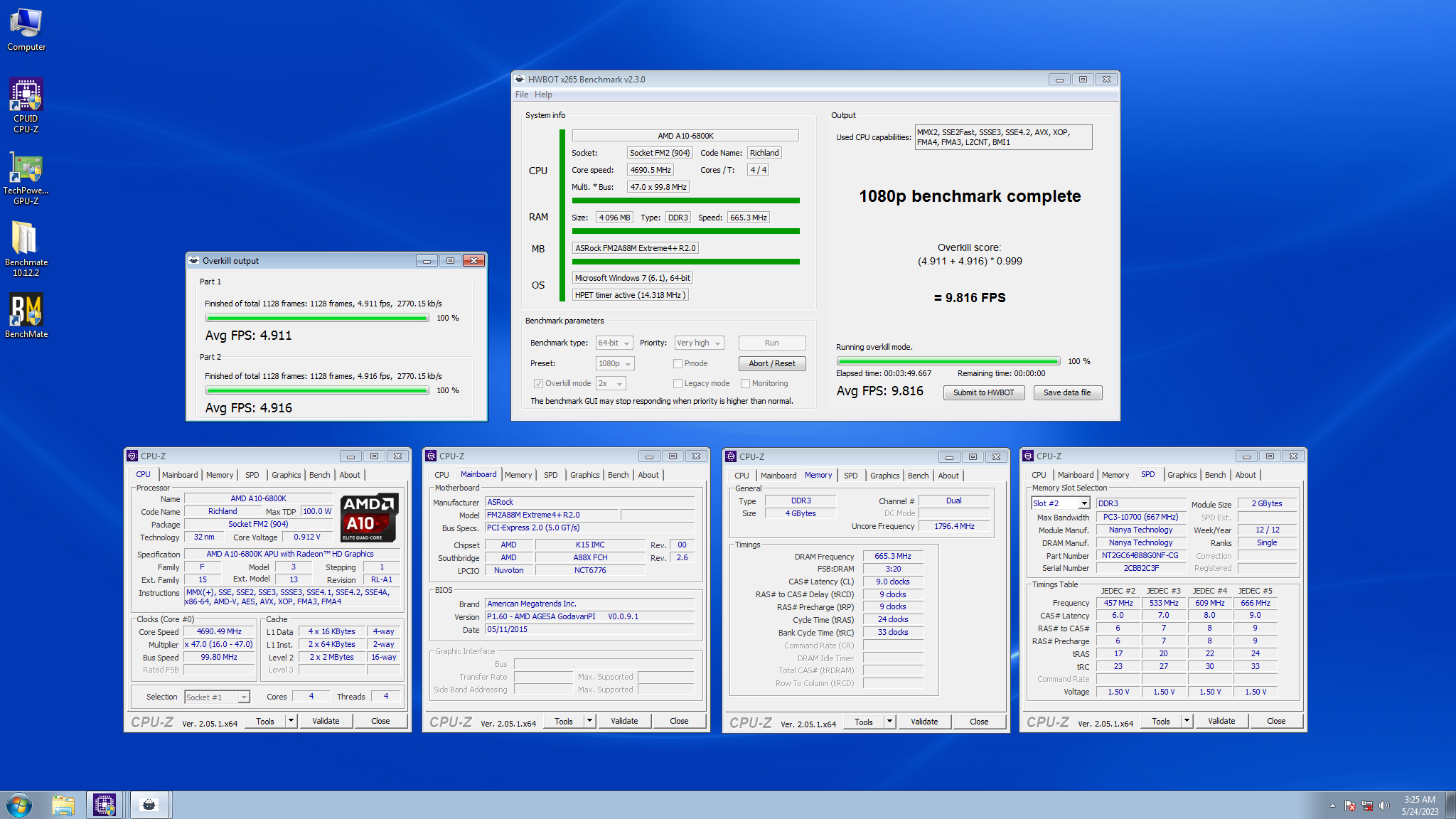Open the File menu in HWBOT x265
The width and height of the screenshot is (1456, 819).
tap(522, 95)
